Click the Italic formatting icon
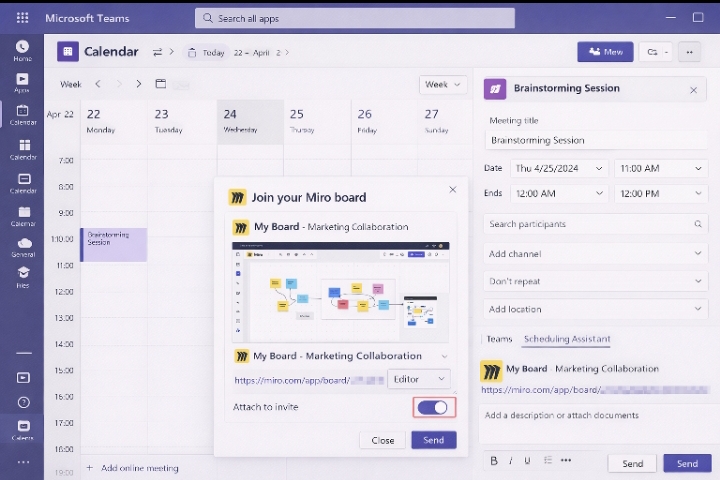Viewport: 720px width, 480px height. [x=512, y=461]
